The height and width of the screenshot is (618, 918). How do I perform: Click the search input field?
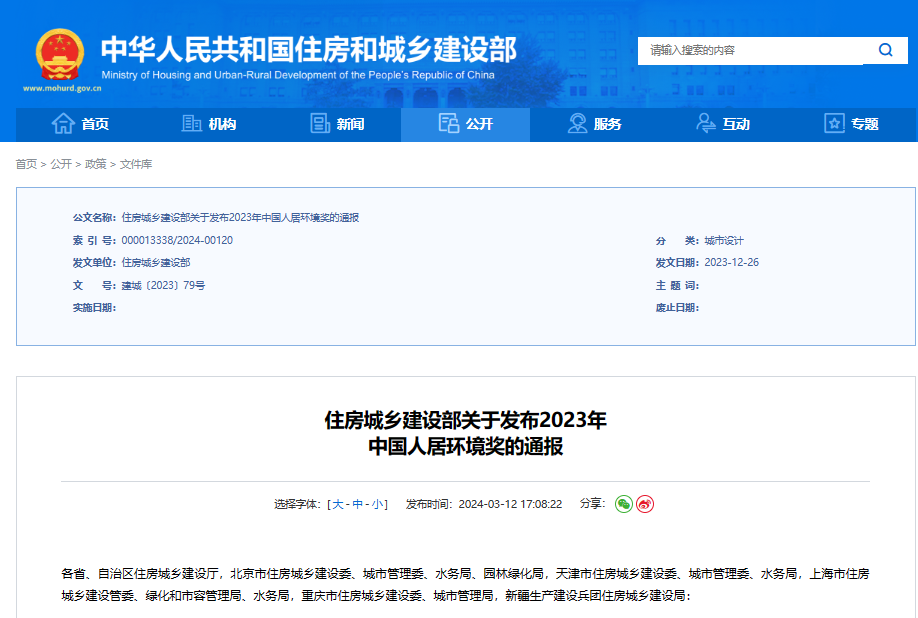pos(750,50)
